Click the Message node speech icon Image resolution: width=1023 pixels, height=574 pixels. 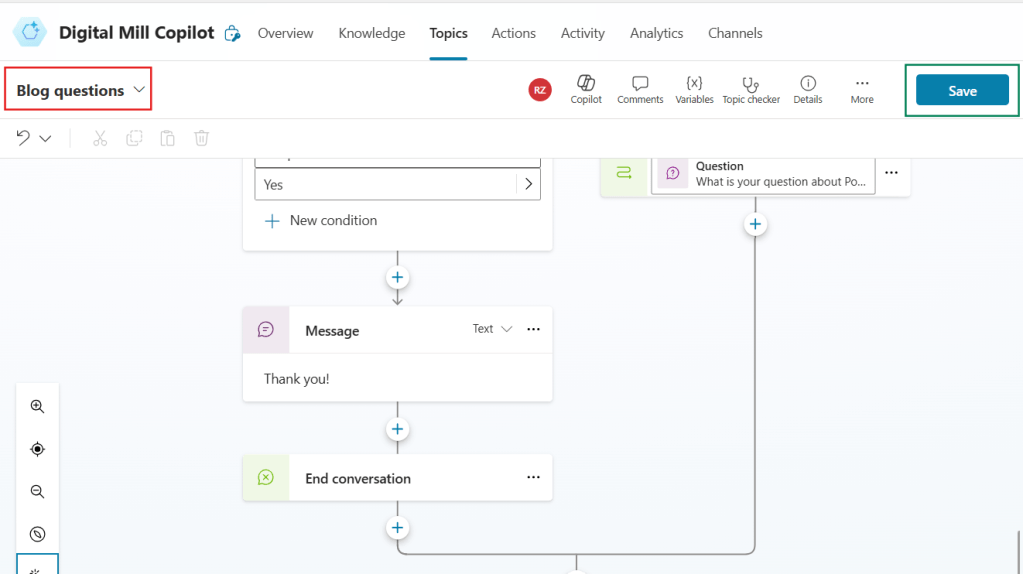click(266, 329)
